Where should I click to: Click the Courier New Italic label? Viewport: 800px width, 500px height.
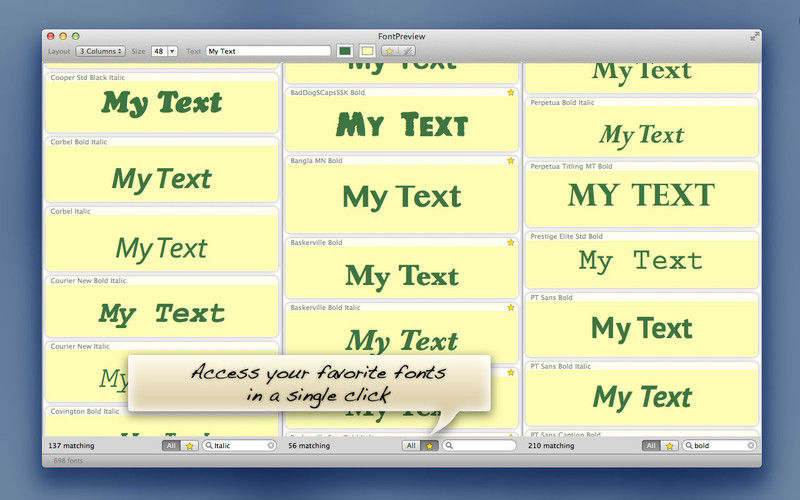click(80, 346)
